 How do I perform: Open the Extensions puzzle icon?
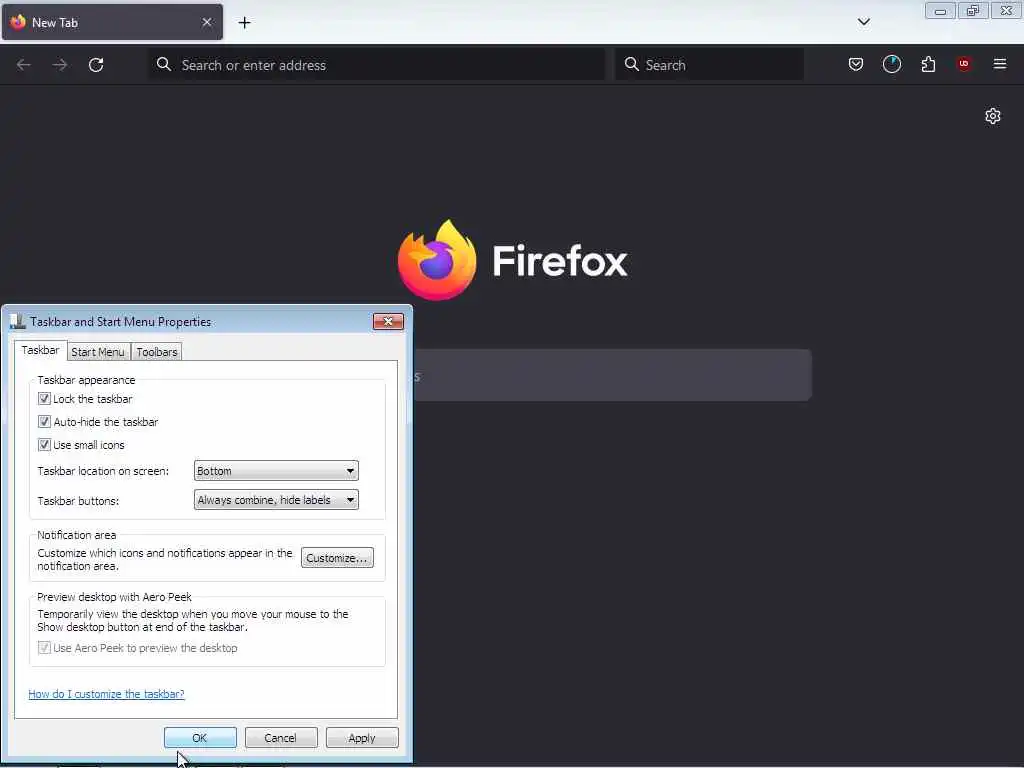tap(928, 64)
